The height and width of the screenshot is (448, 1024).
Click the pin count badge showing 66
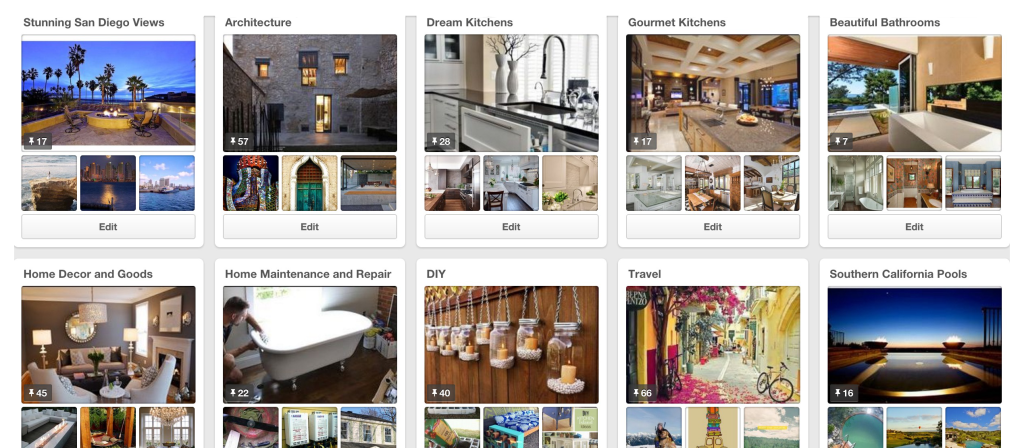642,393
